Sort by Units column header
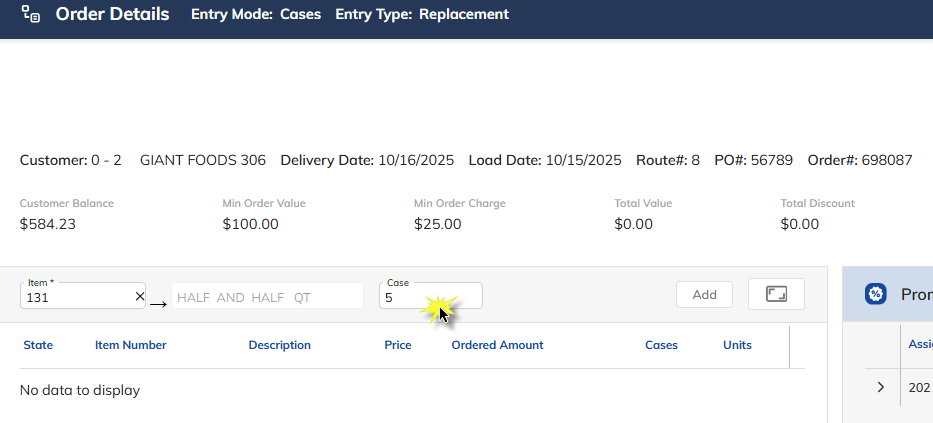This screenshot has height=423, width=933. [737, 345]
